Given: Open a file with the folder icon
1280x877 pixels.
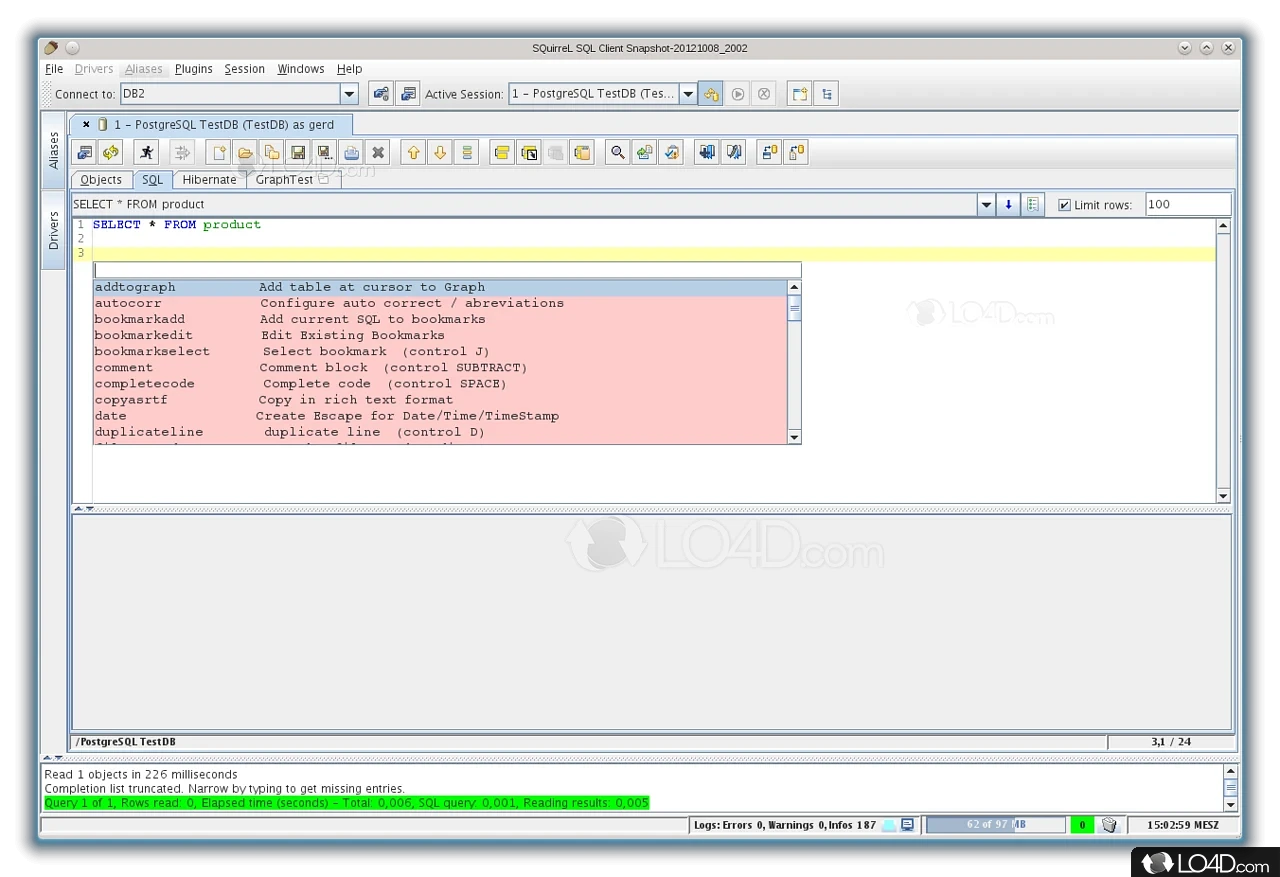Looking at the screenshot, I should pyautogui.click(x=245, y=153).
